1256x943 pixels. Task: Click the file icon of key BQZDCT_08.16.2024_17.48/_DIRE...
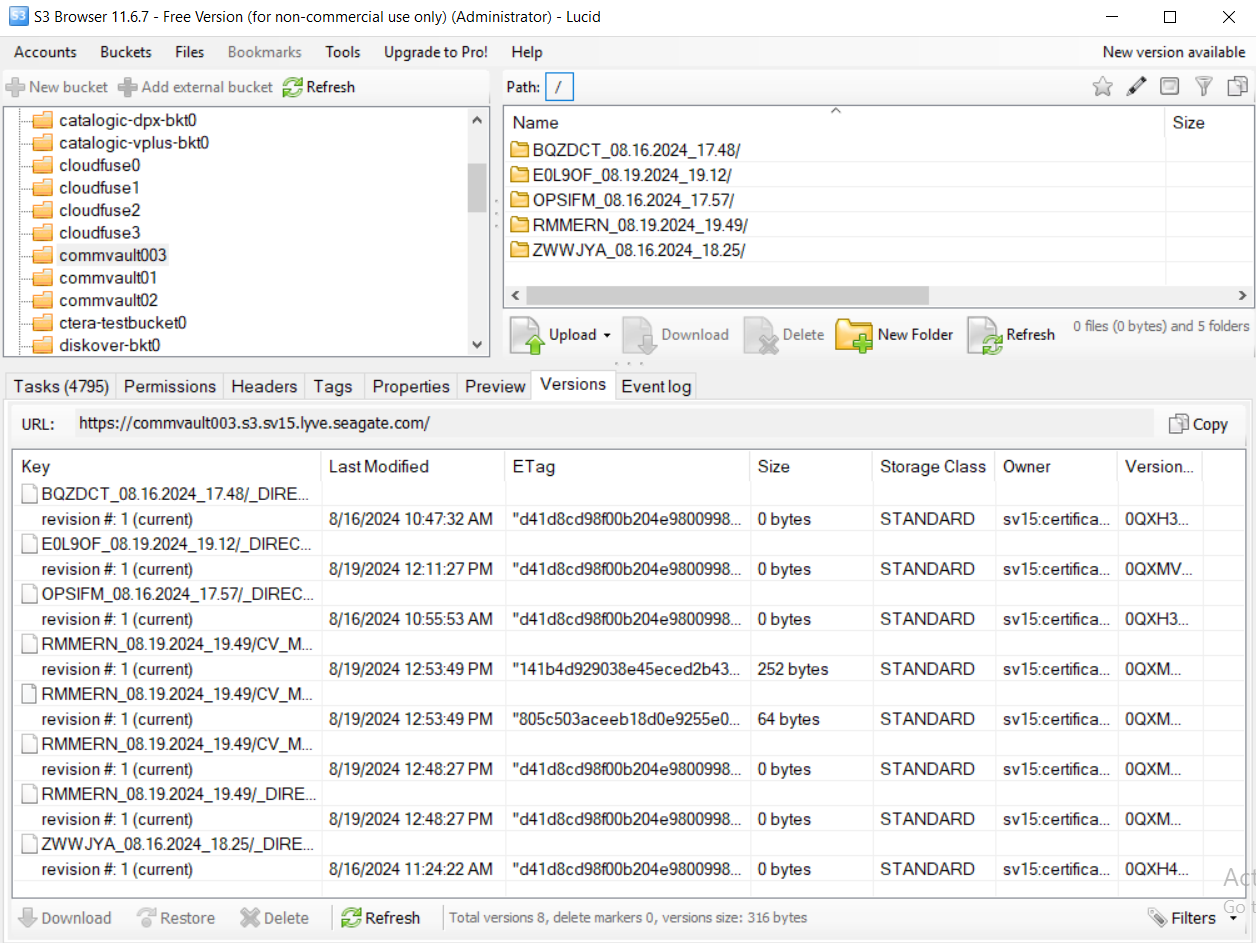tap(30, 494)
